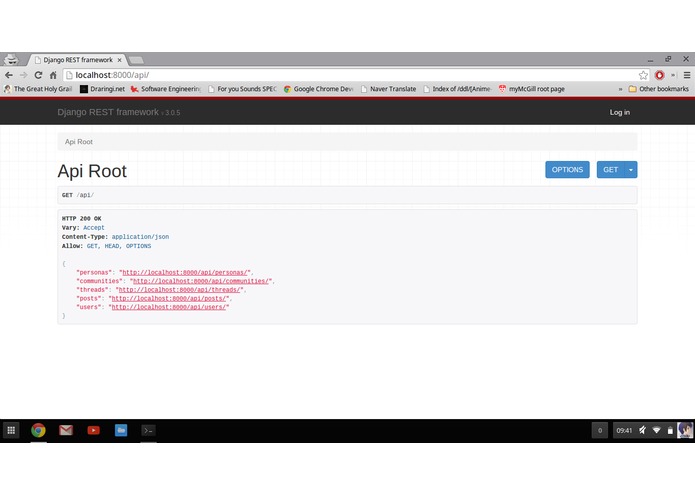
Task: Follow the threads API link
Action: click(x=180, y=290)
